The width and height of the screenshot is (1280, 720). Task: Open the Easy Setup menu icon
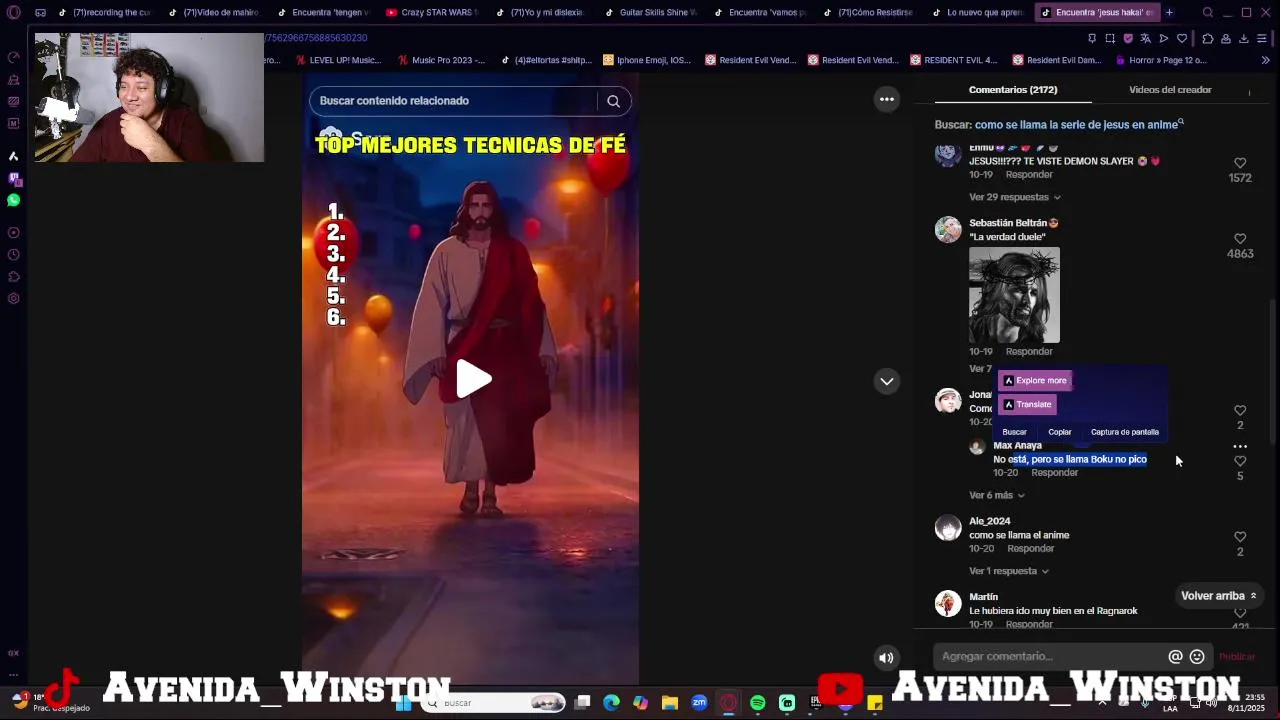[x=1262, y=38]
